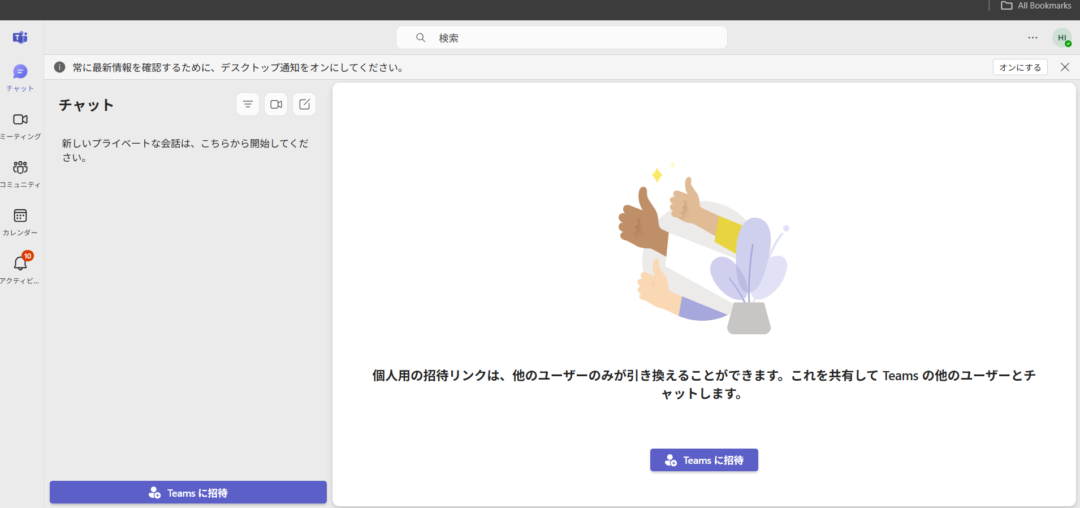
Task: Go to the コミュニティ sidebar section
Action: [x=21, y=174]
